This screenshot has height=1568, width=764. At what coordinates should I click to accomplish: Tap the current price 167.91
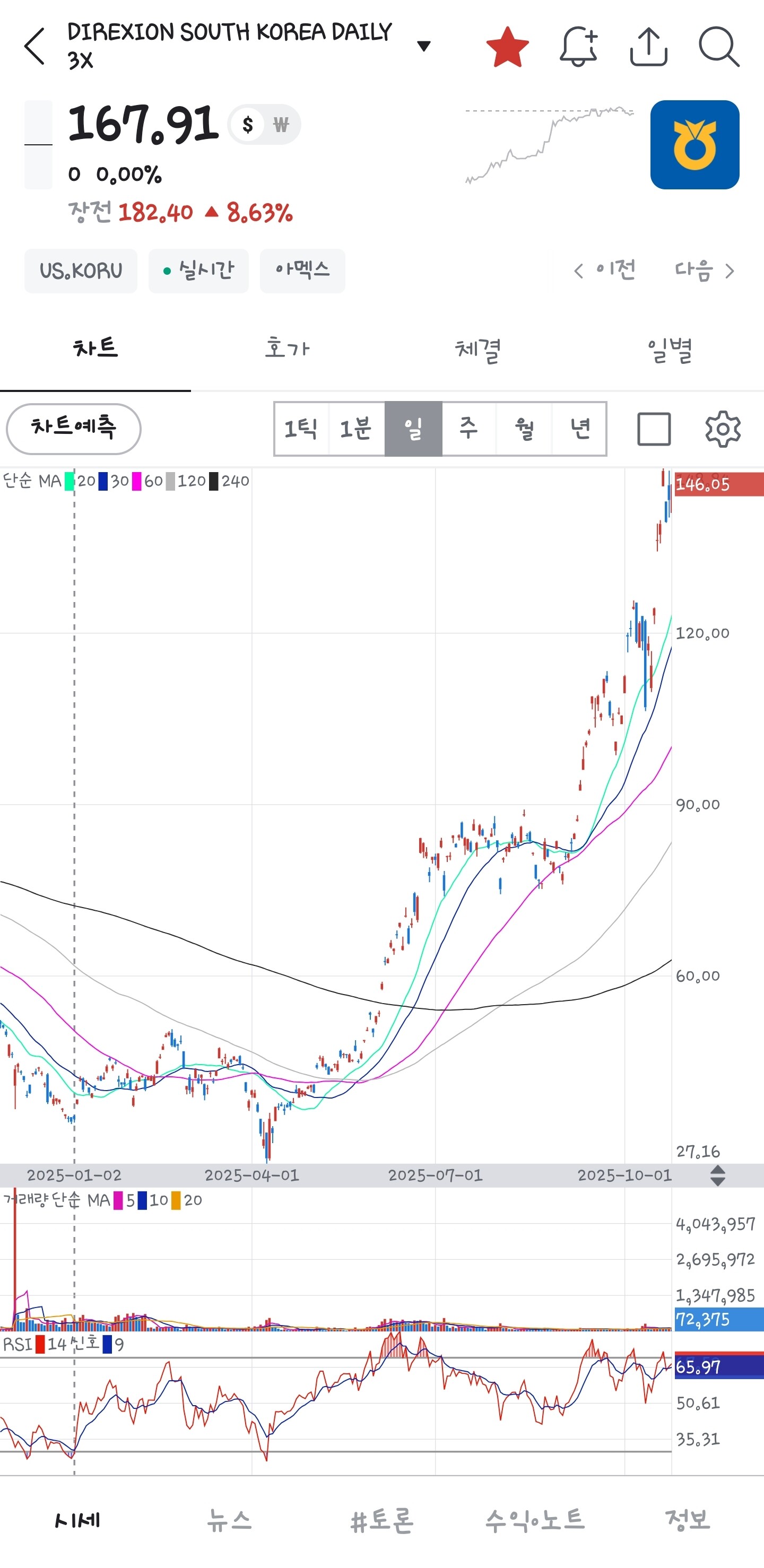pyautogui.click(x=143, y=124)
